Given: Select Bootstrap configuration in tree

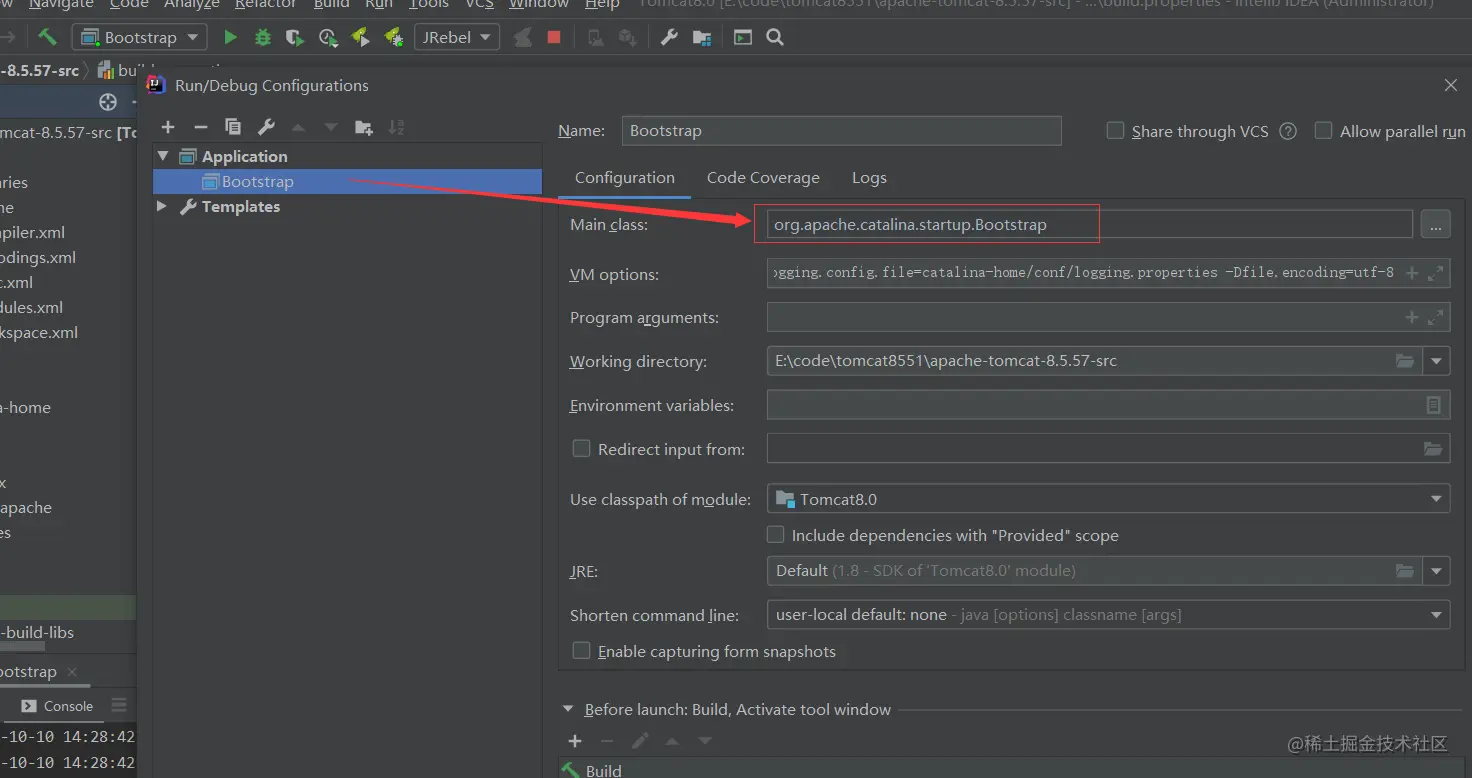Looking at the screenshot, I should tap(347, 181).
